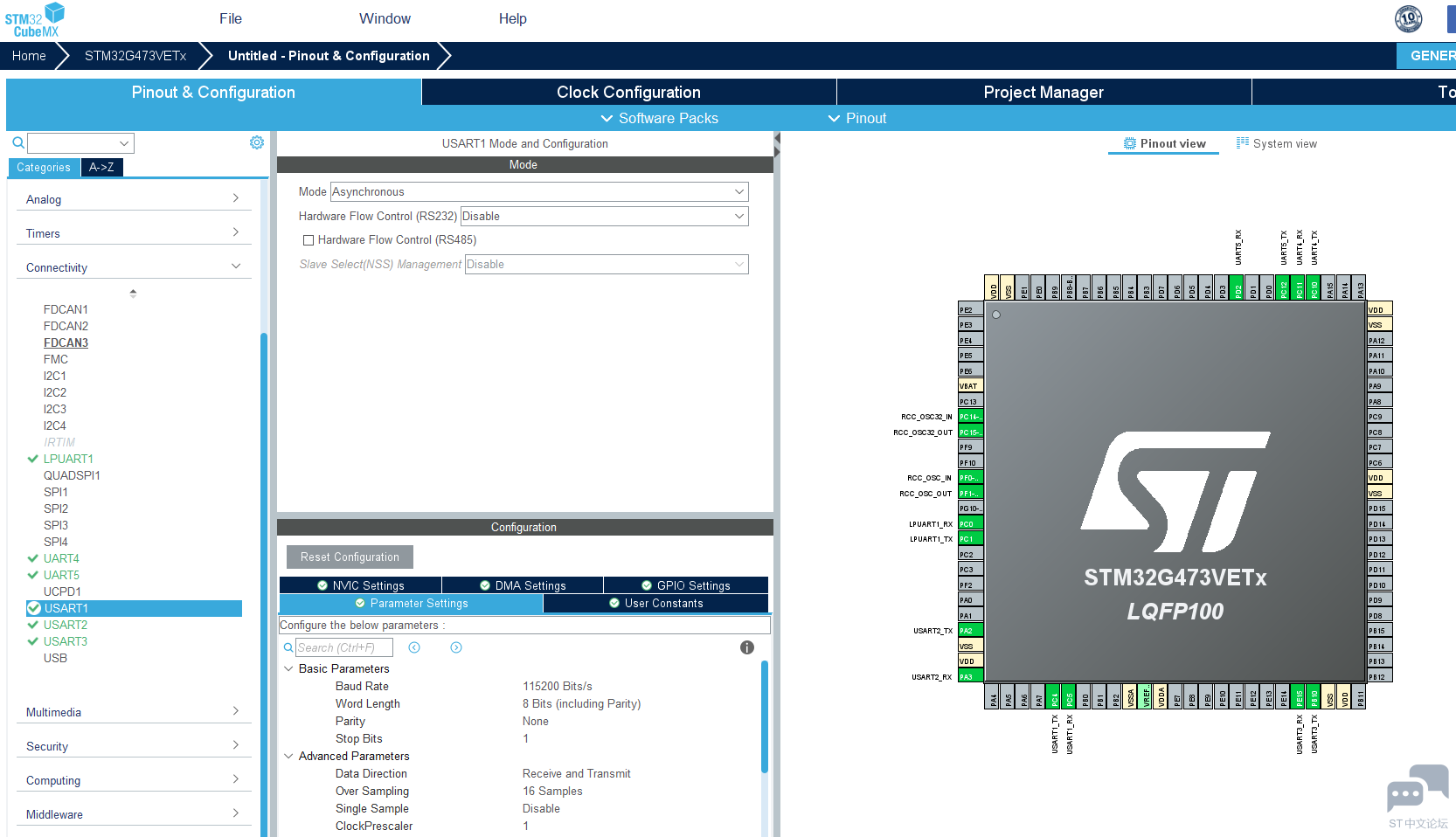1456x837 pixels.
Task: Open the ST forum chat bubble icon
Action: tap(1418, 788)
